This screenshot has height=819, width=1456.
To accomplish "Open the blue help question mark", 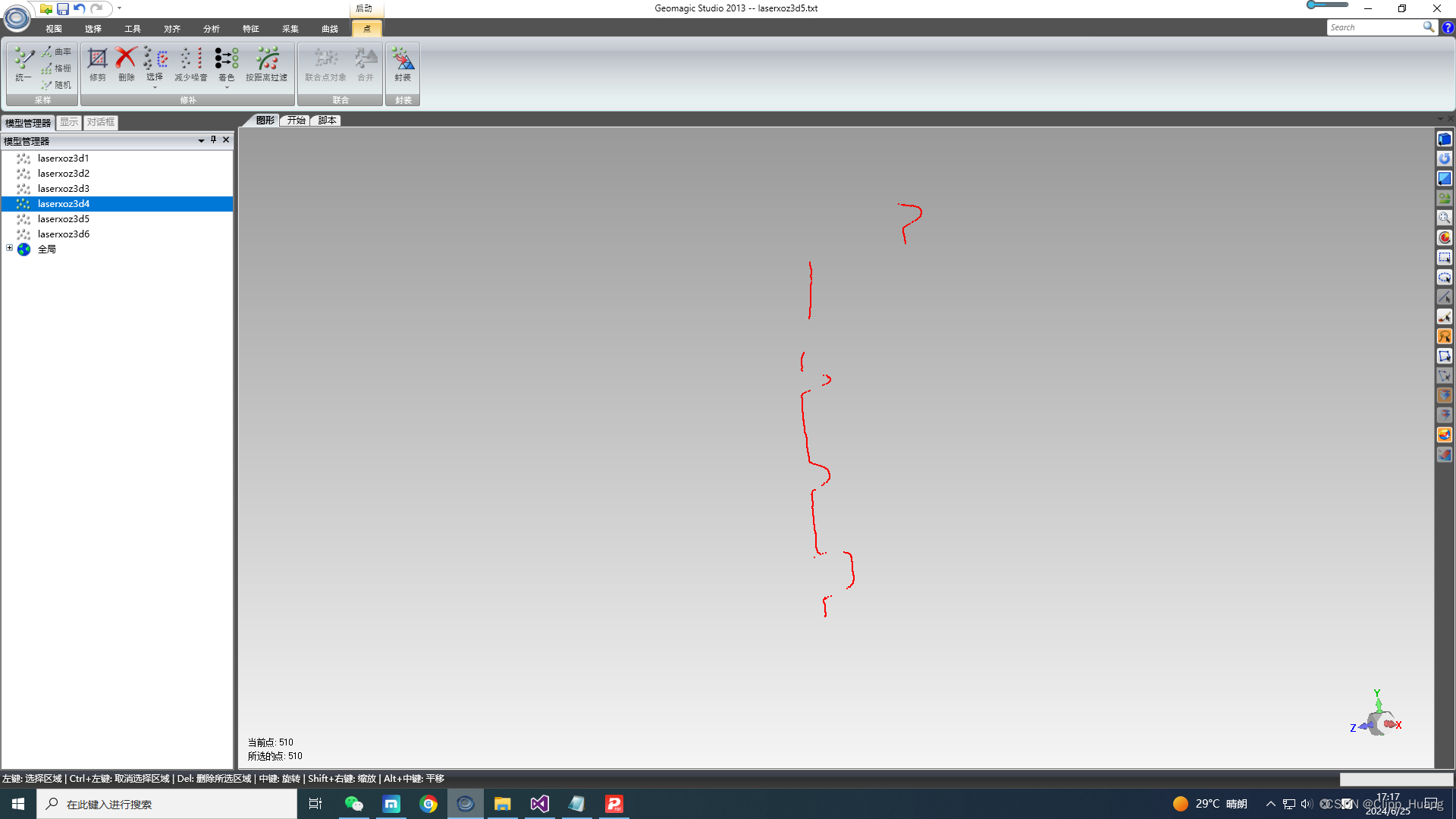I will tap(1448, 27).
